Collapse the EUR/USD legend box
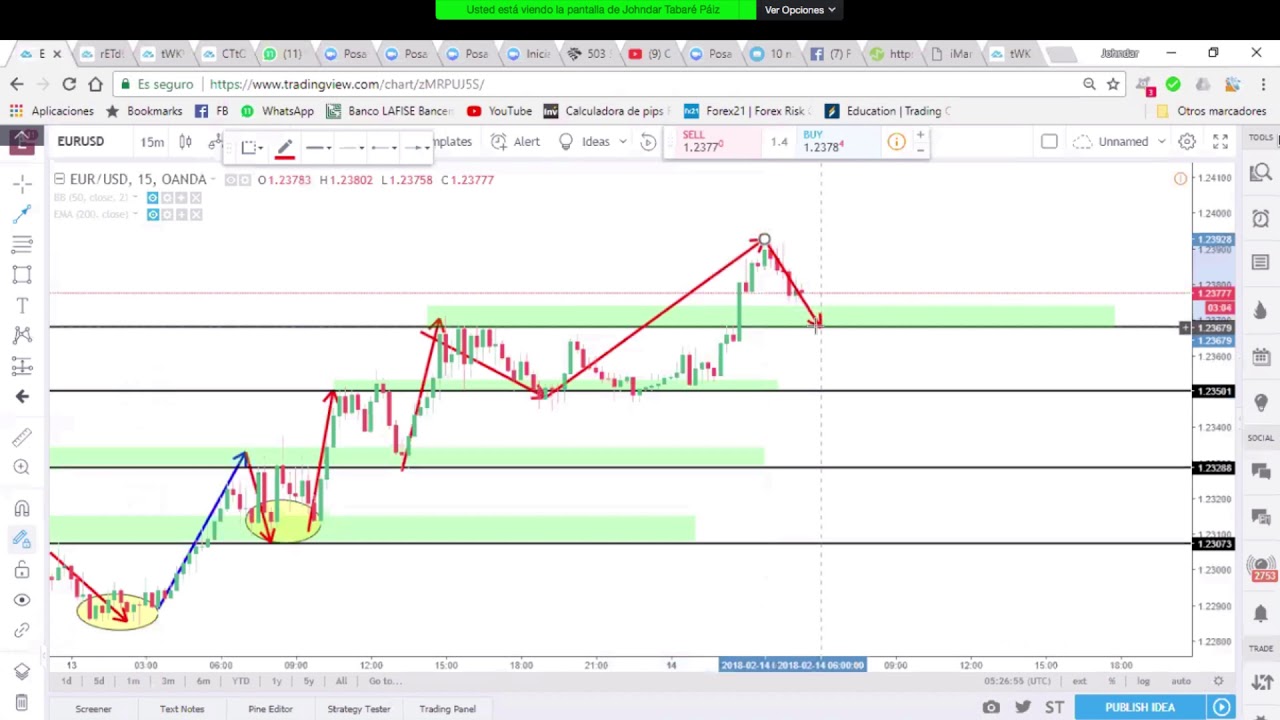The width and height of the screenshot is (1280, 720). [59, 179]
